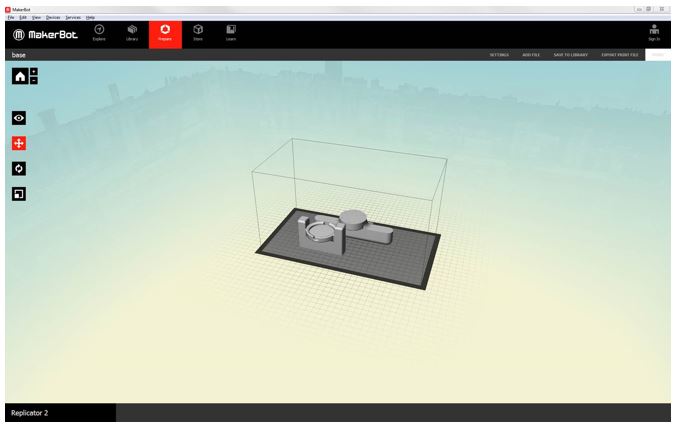
Task: Open the Learn tab
Action: point(231,32)
